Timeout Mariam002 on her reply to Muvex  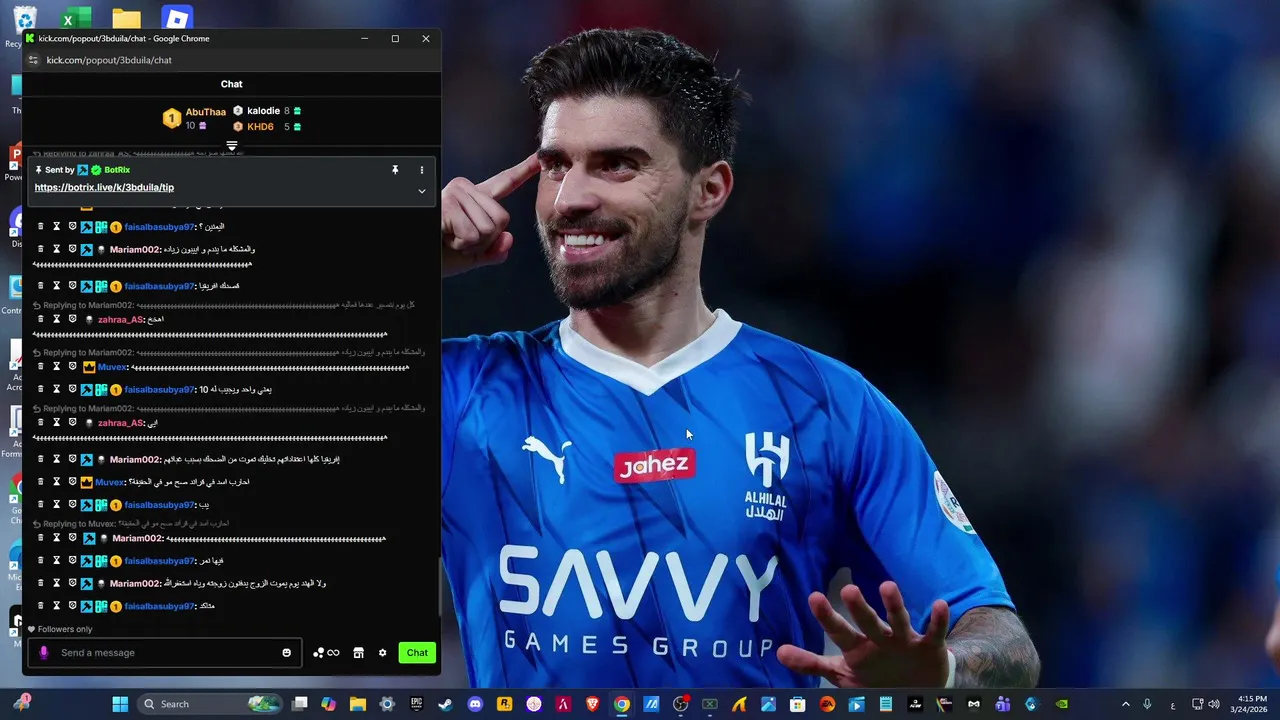pyautogui.click(x=57, y=539)
